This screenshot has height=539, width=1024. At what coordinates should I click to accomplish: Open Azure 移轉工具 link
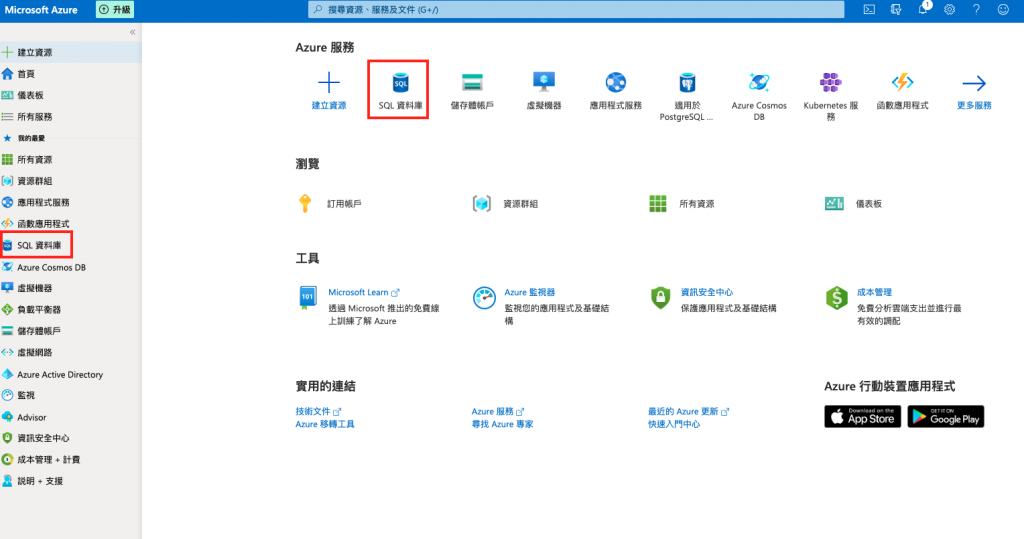(x=325, y=424)
